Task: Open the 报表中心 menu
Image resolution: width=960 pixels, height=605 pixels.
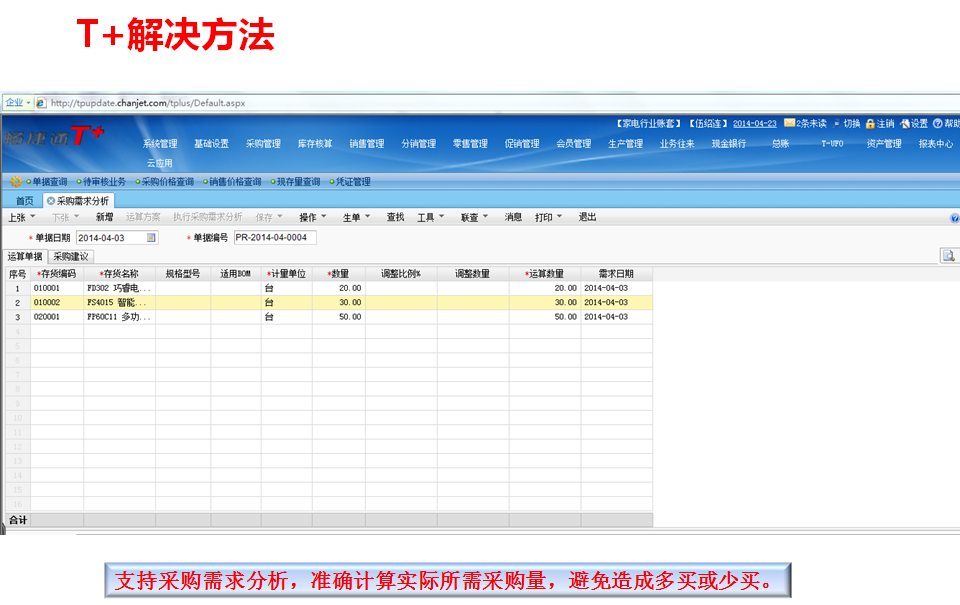Action: click(x=936, y=144)
